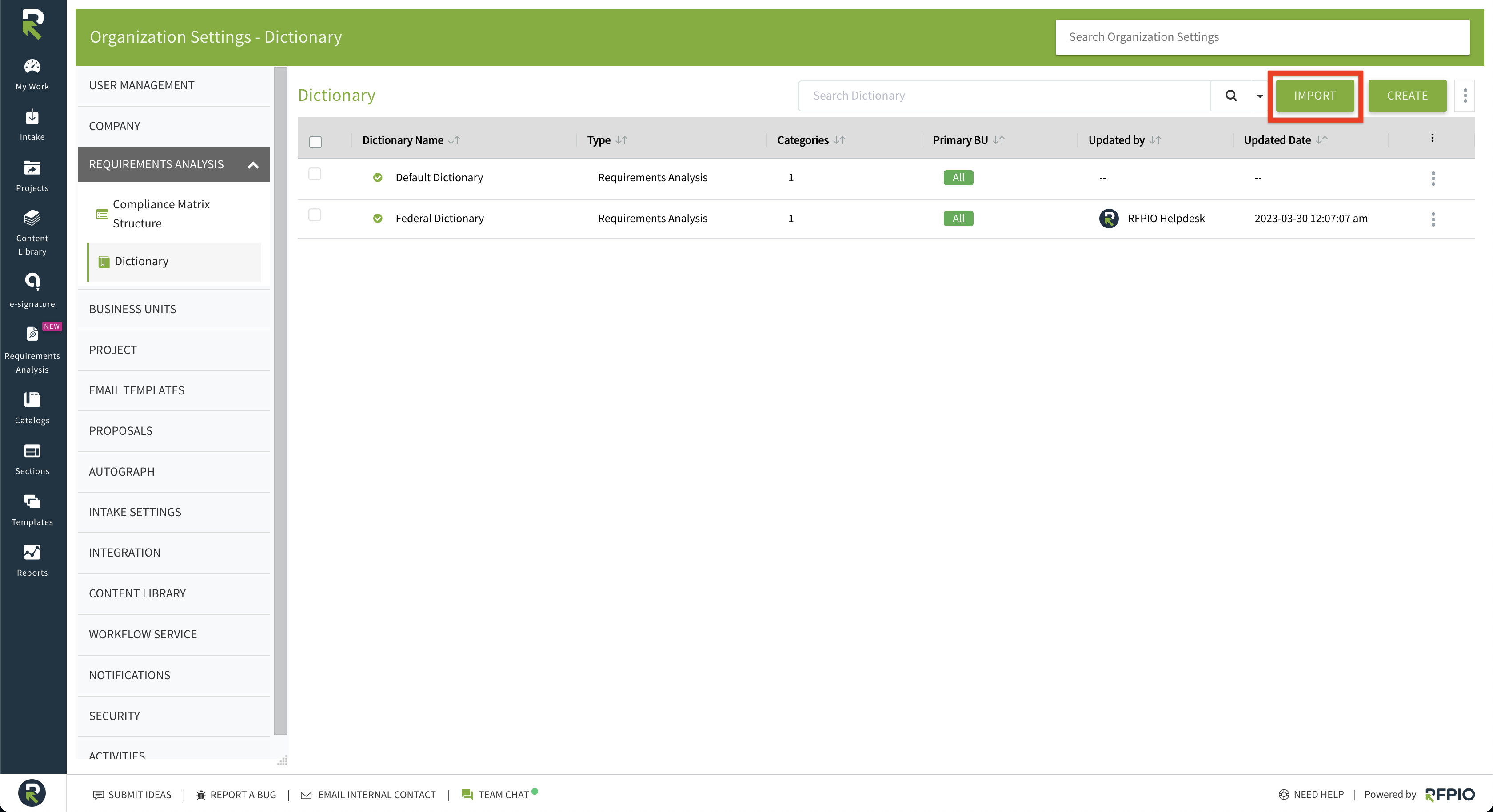Click SUBMIT IDEAS link in footer
1493x812 pixels.
point(132,795)
